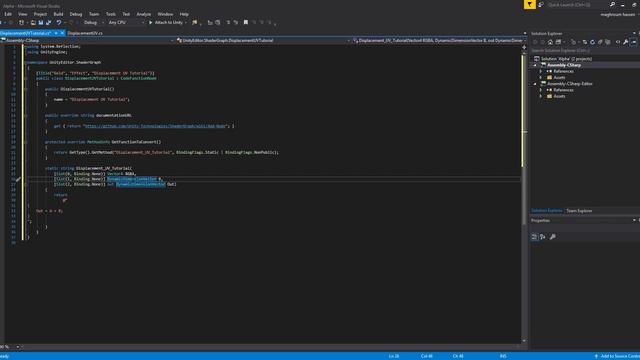640x360 pixels.
Task: Click the Save All toolbar icon
Action: coord(49,22)
